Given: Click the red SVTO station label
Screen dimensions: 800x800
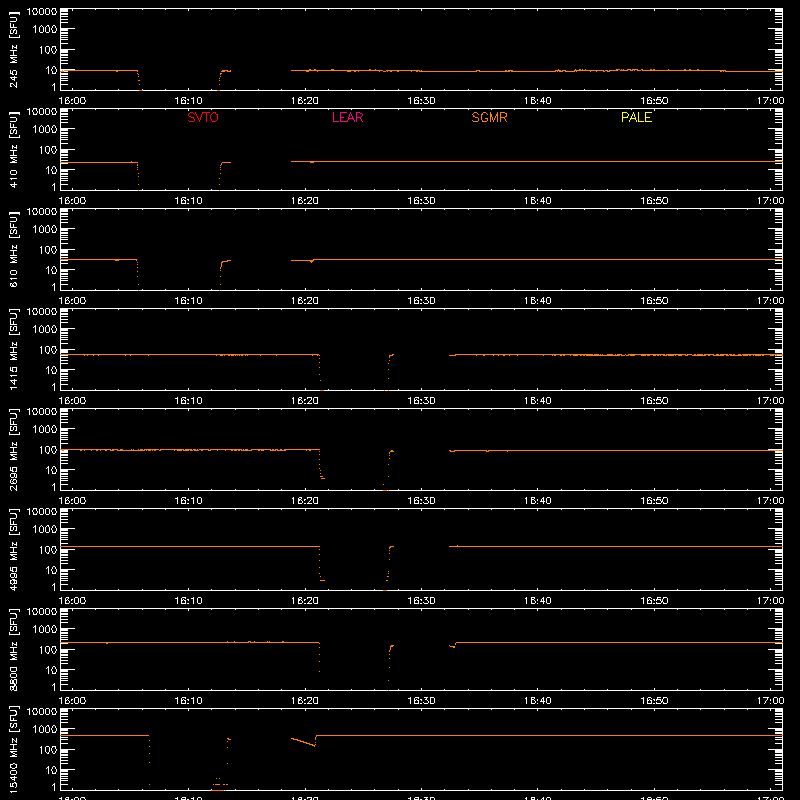Looking at the screenshot, I should [203, 117].
